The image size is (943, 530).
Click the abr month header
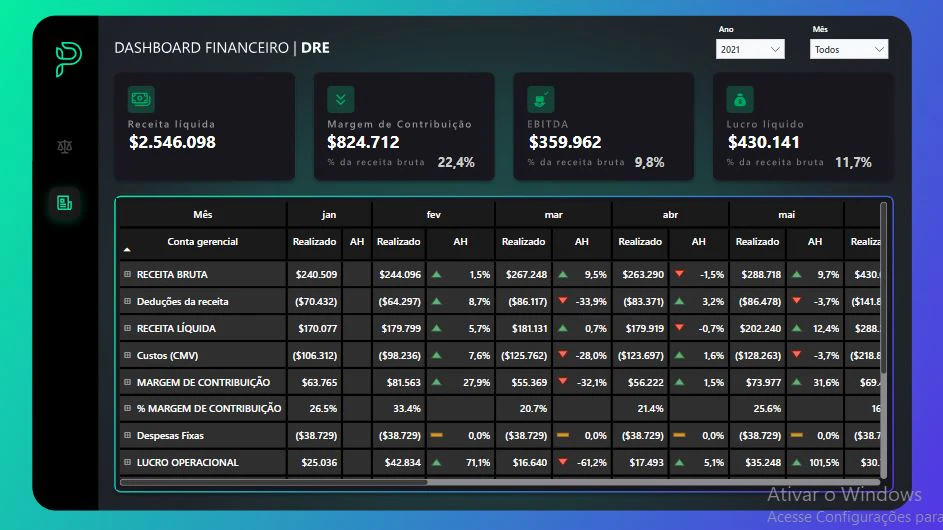tap(670, 215)
